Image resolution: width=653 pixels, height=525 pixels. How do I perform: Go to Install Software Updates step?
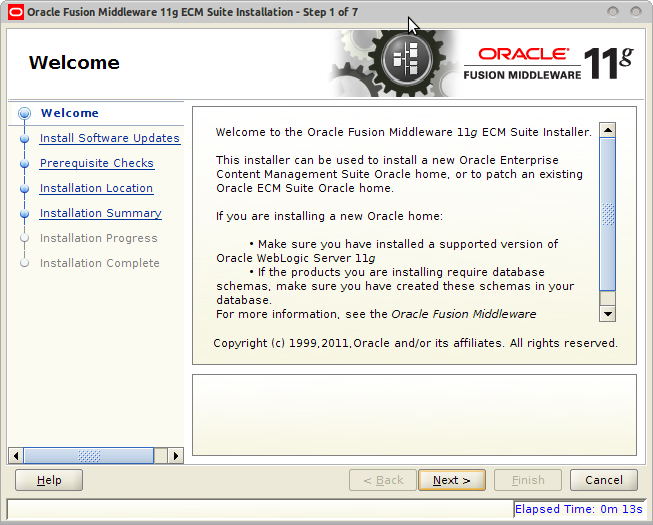110,138
